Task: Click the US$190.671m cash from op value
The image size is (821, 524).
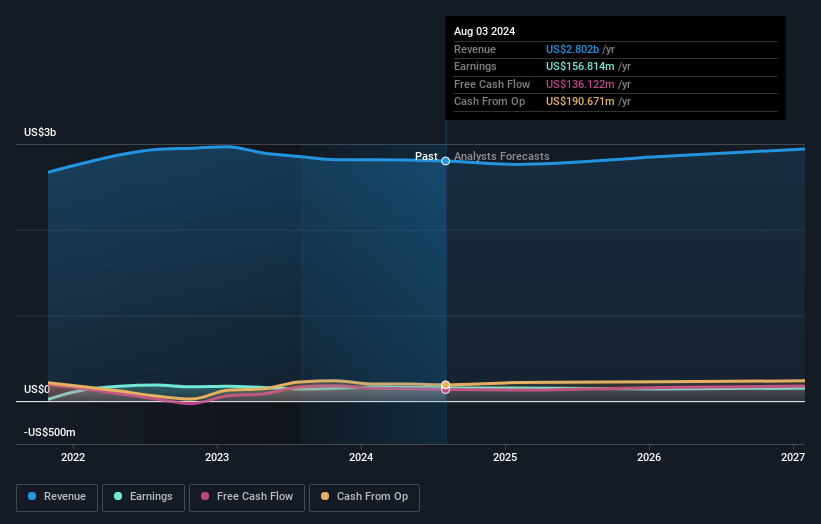Action: pyautogui.click(x=580, y=102)
